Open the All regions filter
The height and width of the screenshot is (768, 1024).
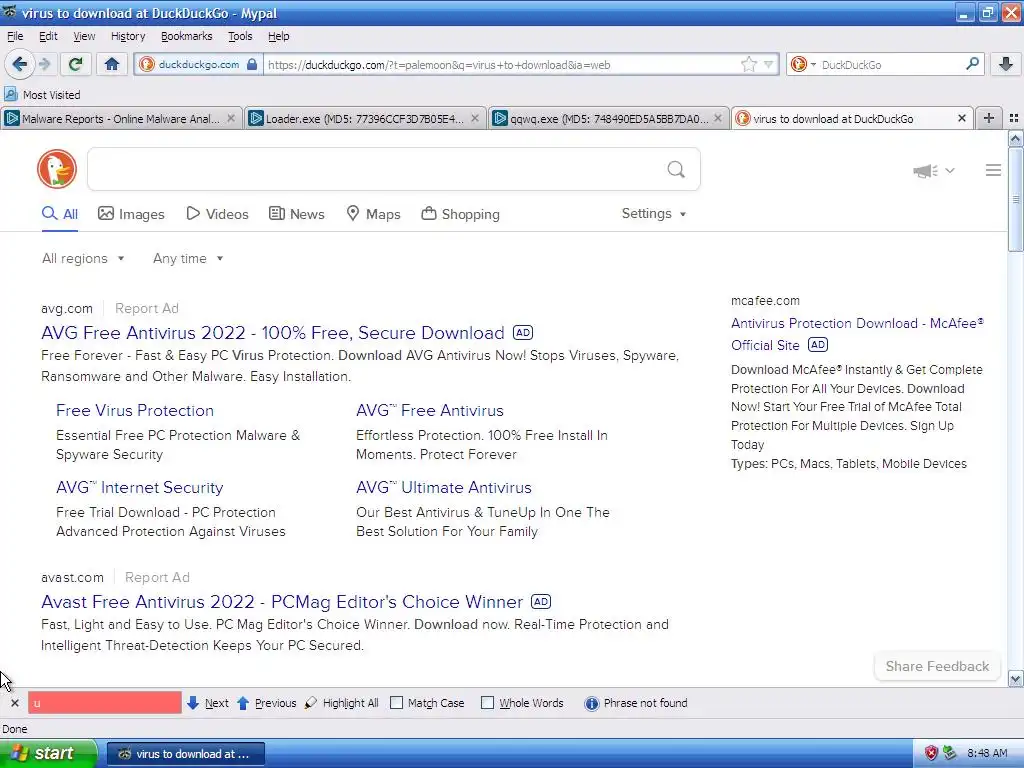83,259
